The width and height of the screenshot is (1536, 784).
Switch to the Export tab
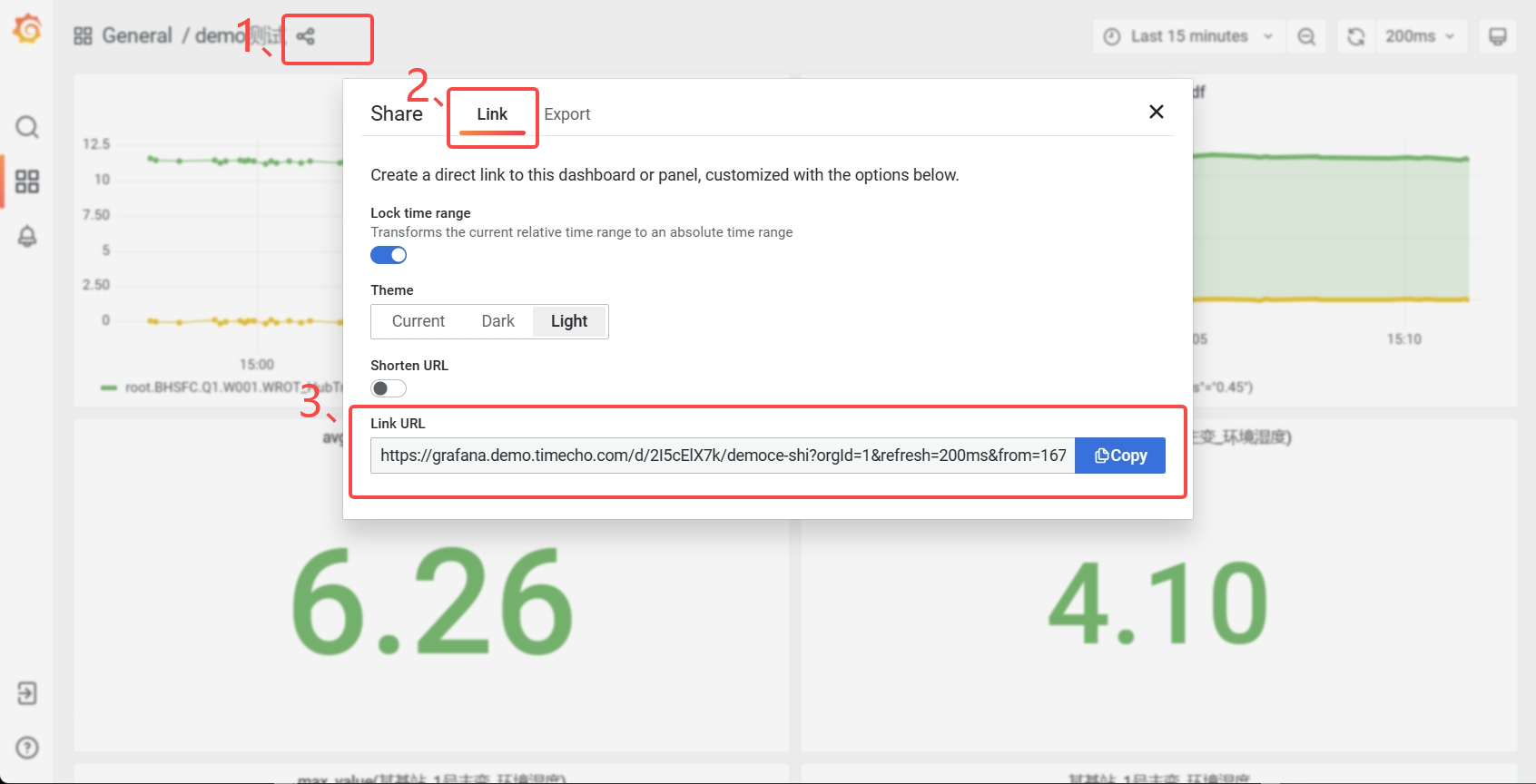(x=567, y=114)
